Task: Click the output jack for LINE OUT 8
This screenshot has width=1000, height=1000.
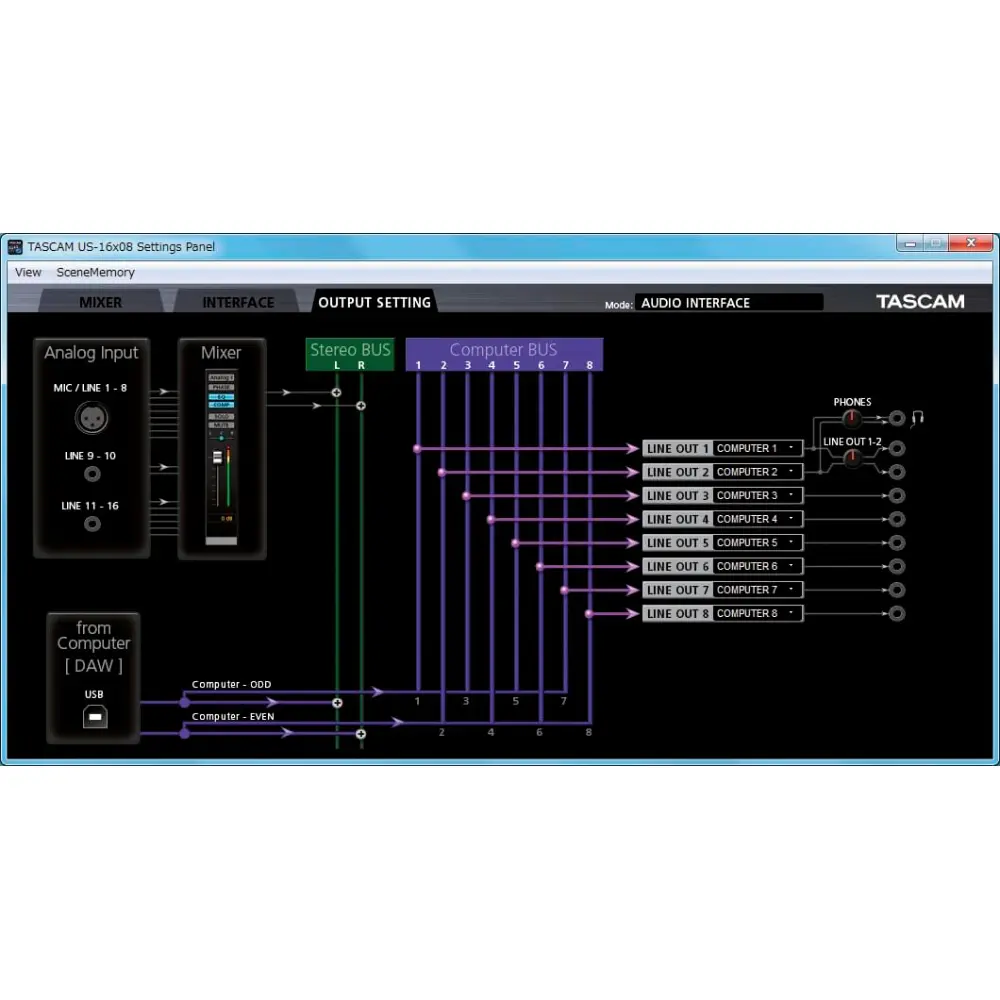Action: pyautogui.click(x=897, y=614)
